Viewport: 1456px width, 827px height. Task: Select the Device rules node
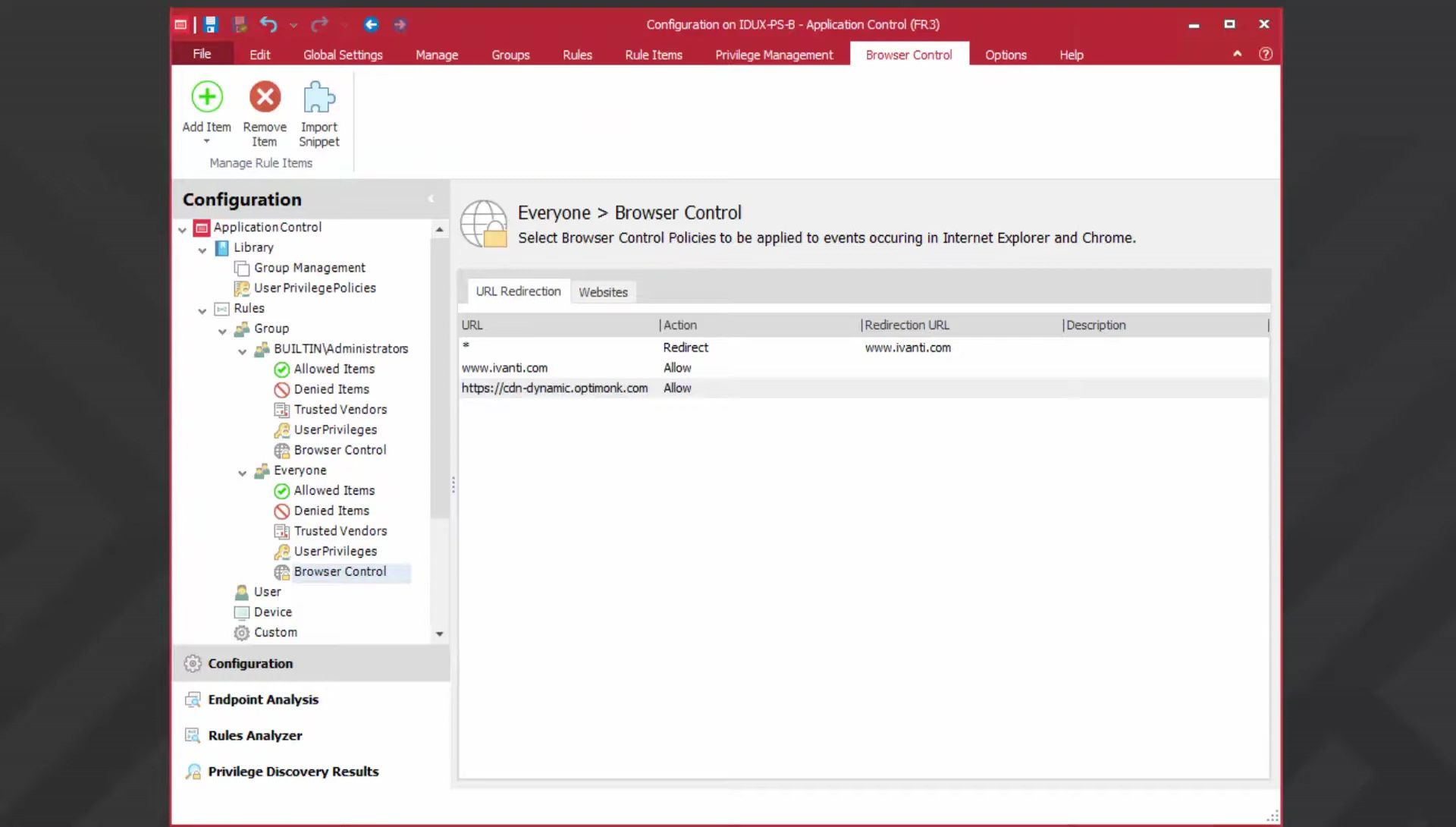pyautogui.click(x=272, y=612)
